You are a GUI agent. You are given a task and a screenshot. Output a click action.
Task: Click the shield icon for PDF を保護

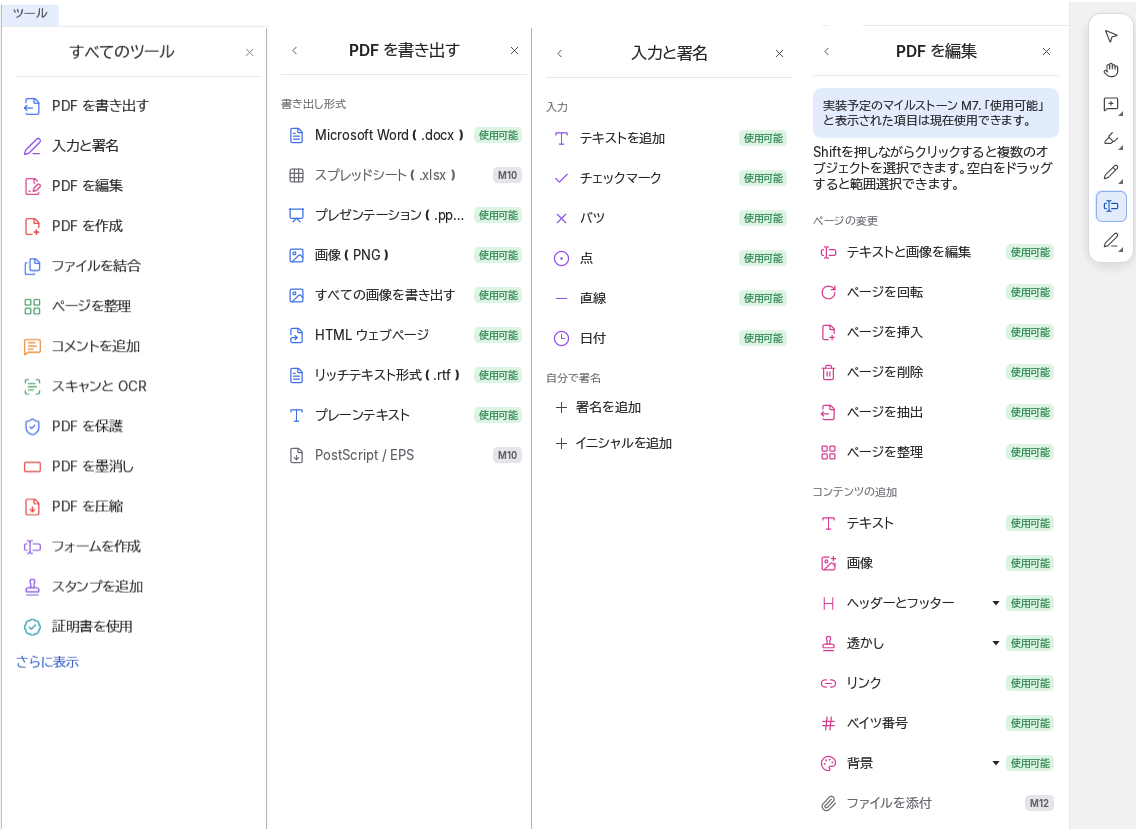(33, 426)
